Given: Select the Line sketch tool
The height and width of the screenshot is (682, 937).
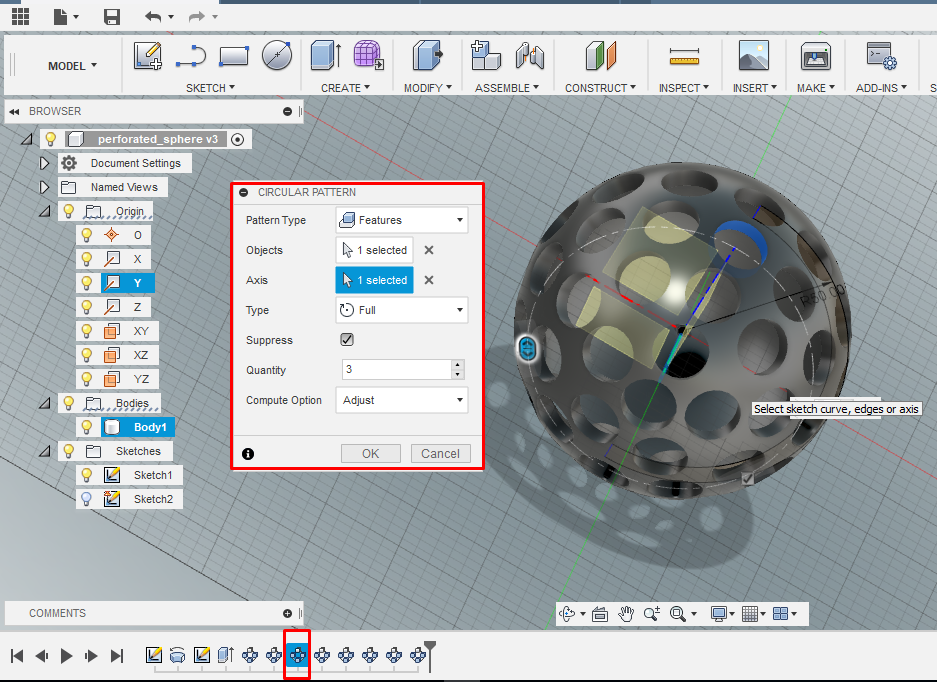Looking at the screenshot, I should [x=191, y=57].
